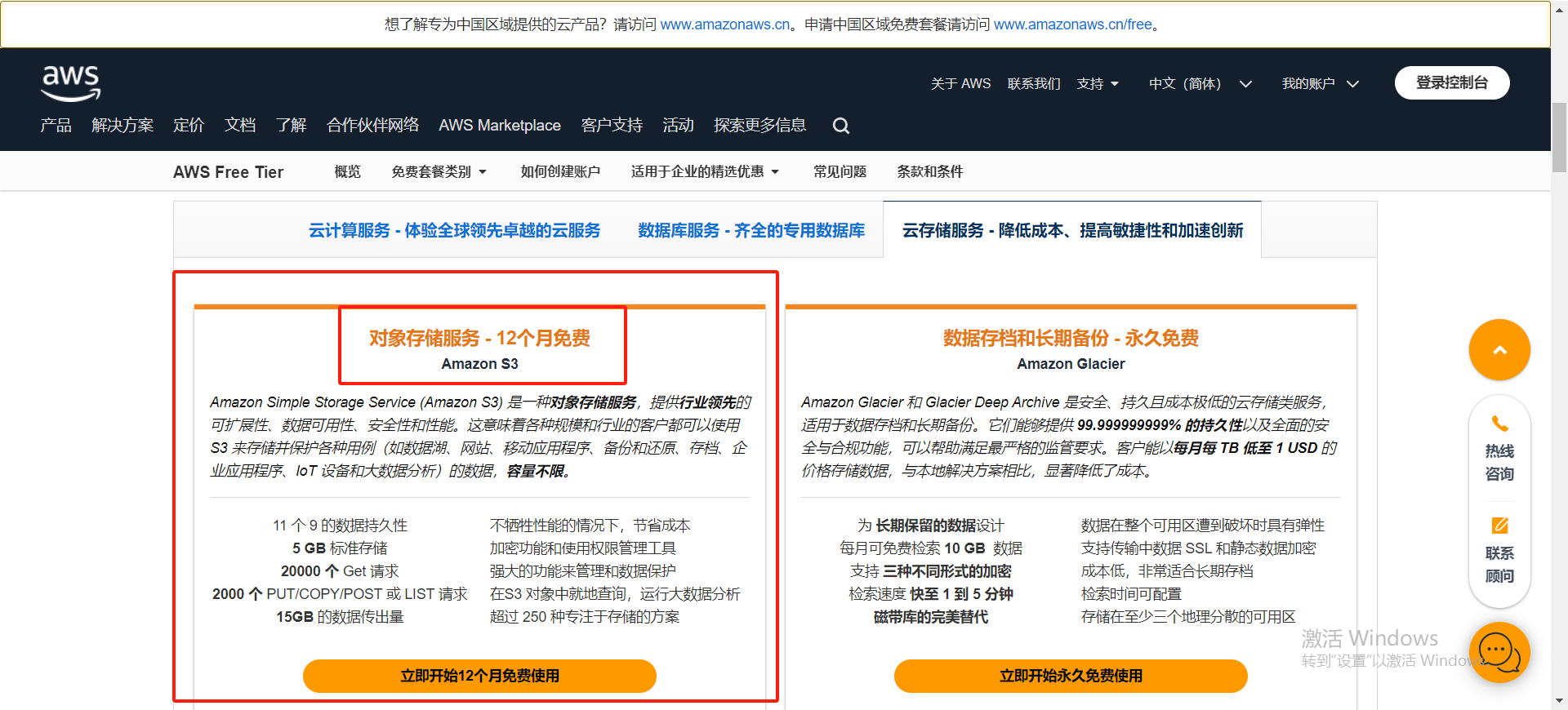Open the www.amazonaws.cn link
Image resolution: width=1568 pixels, height=710 pixels.
[725, 24]
